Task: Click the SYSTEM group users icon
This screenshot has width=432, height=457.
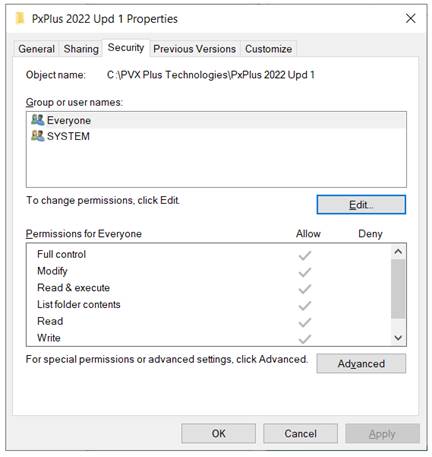Action: click(38, 136)
